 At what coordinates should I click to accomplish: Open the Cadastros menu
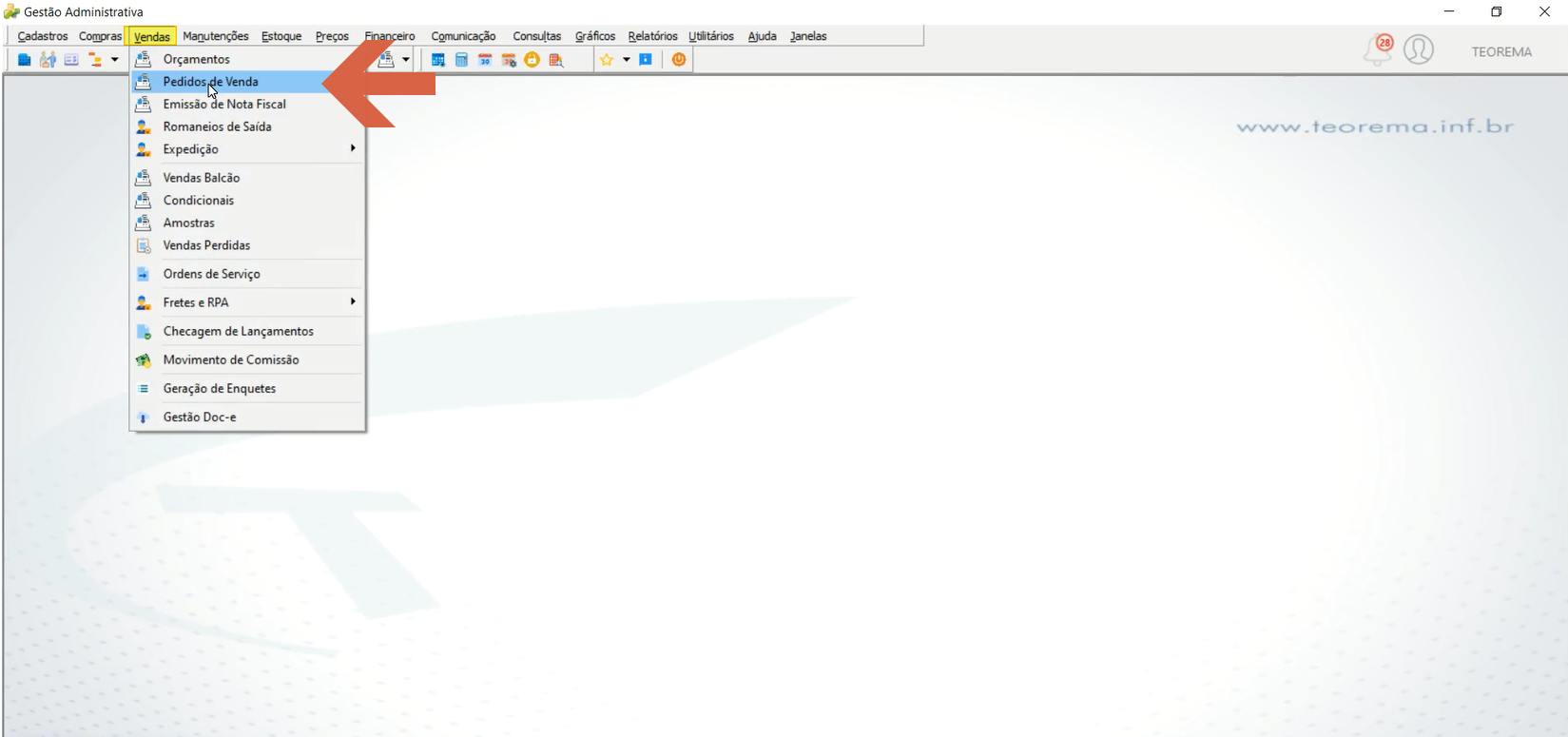[x=43, y=36]
